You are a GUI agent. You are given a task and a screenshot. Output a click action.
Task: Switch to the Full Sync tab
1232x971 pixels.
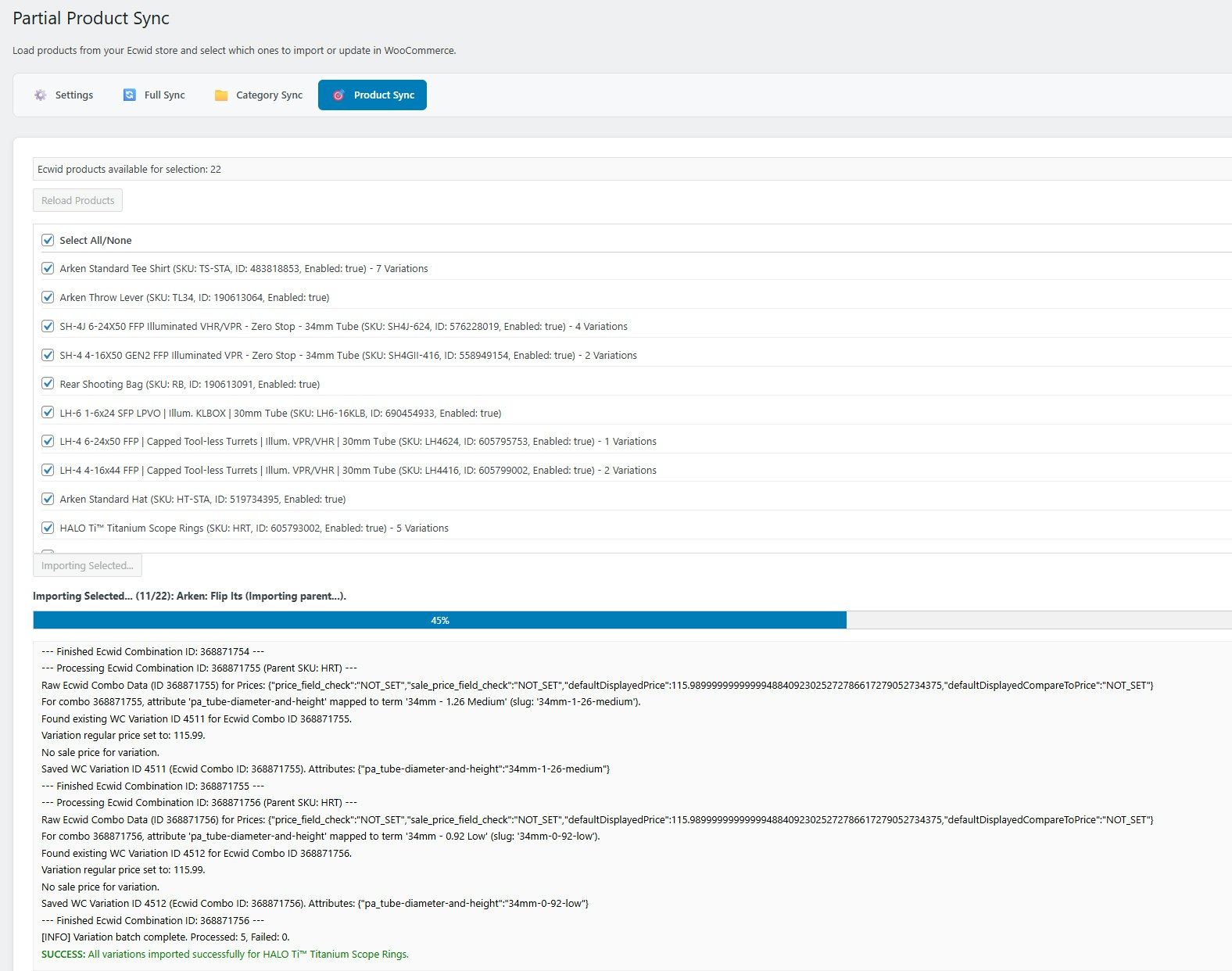pos(154,95)
